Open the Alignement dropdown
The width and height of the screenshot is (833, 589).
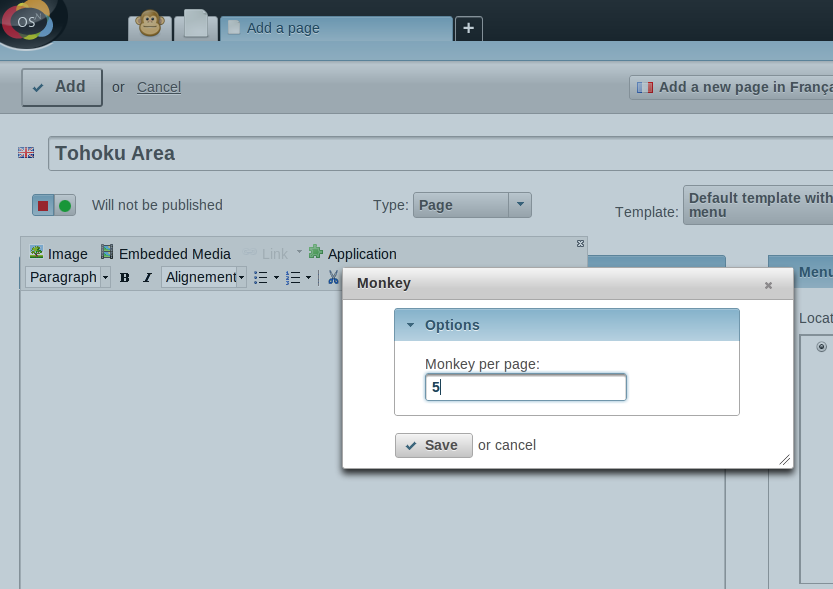(x=204, y=277)
